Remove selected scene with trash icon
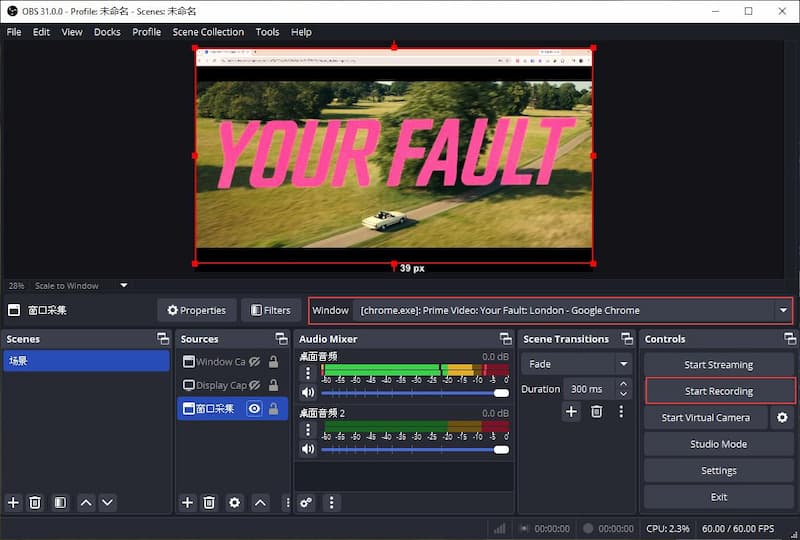The width and height of the screenshot is (800, 540). coord(35,503)
